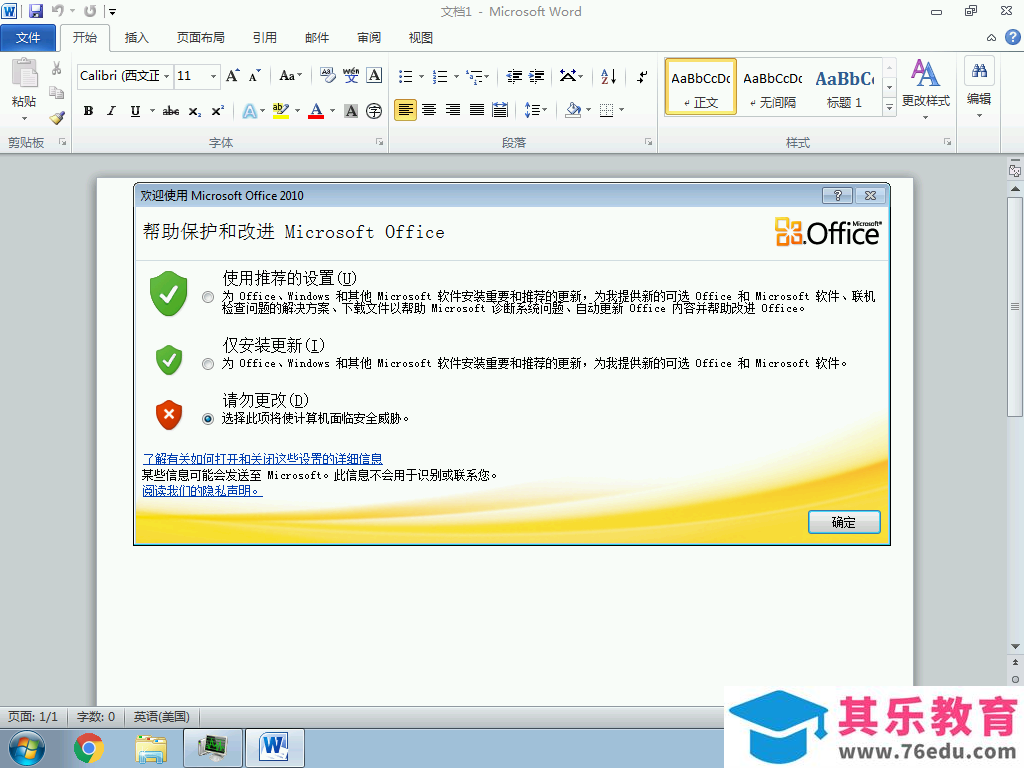Open the font size 11 dropdown
This screenshot has width=1024, height=768.
(x=214, y=76)
